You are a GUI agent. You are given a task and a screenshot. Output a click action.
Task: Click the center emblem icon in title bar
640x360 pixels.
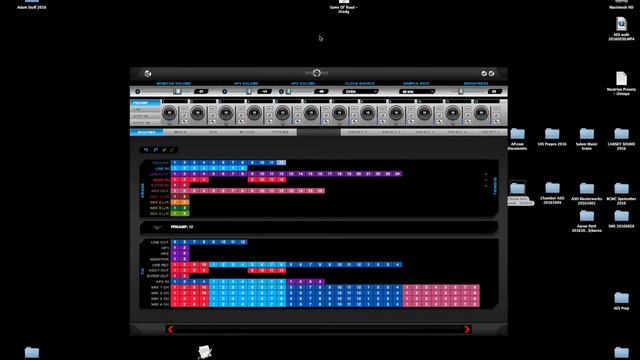[316, 73]
